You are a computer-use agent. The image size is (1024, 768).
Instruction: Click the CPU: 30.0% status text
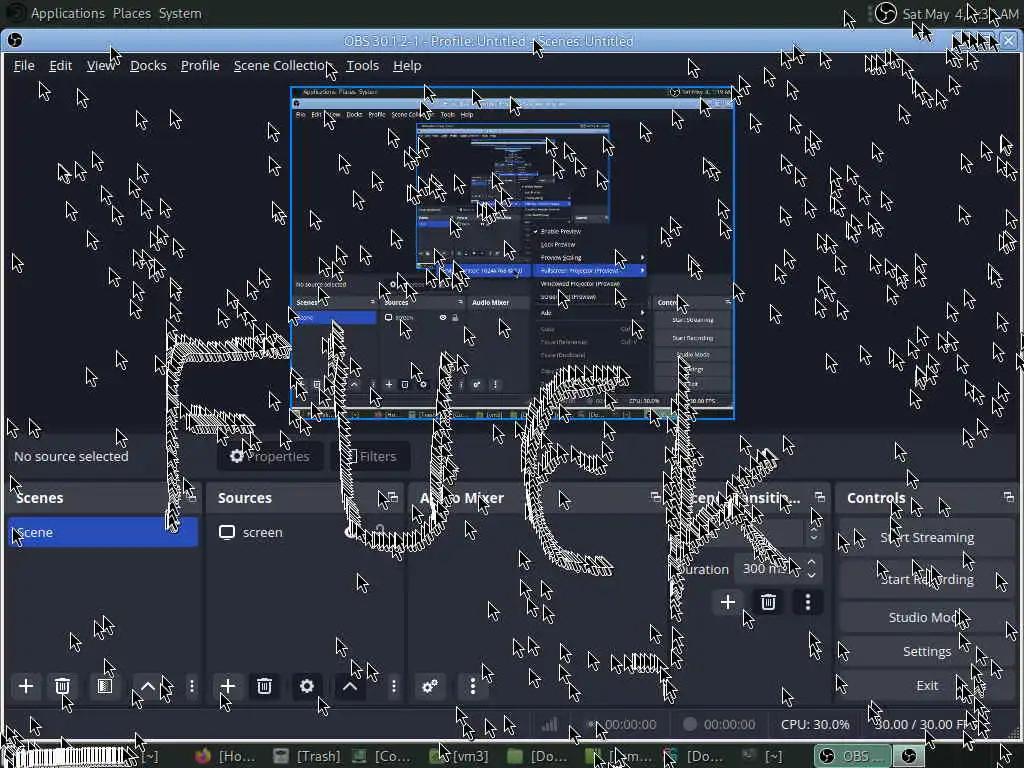click(815, 724)
